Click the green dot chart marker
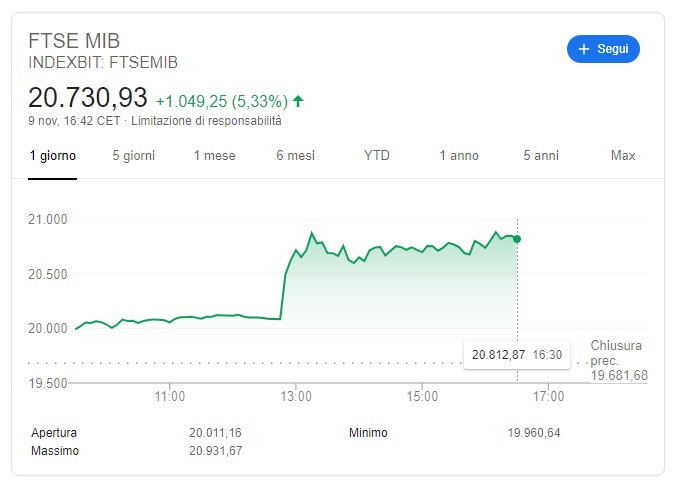 (x=517, y=239)
